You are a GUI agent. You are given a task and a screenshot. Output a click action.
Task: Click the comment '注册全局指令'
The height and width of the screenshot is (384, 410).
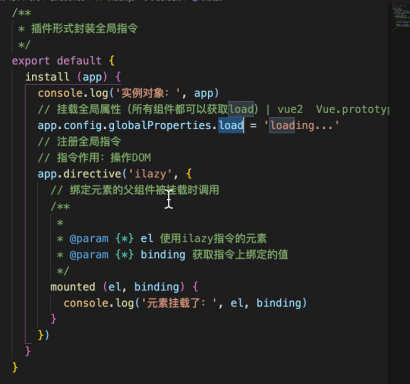(x=79, y=141)
